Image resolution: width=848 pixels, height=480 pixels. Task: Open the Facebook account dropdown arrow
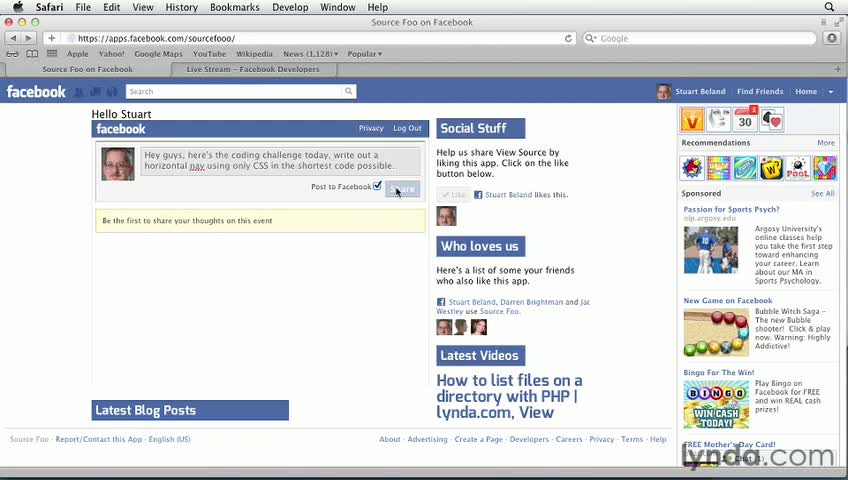tap(831, 92)
